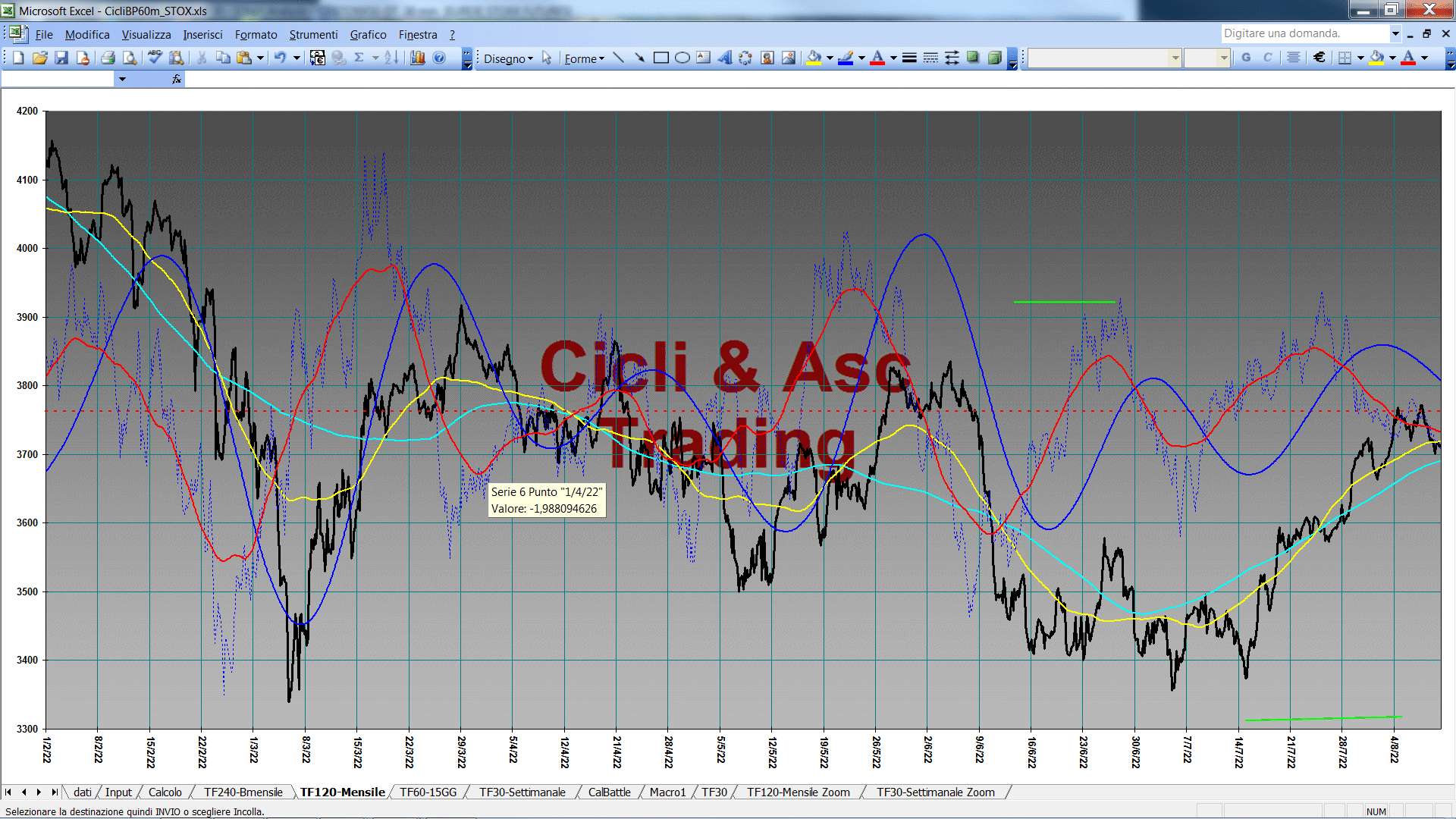Save the workbook with floppy disk icon
This screenshot has height=819, width=1456.
[x=61, y=58]
